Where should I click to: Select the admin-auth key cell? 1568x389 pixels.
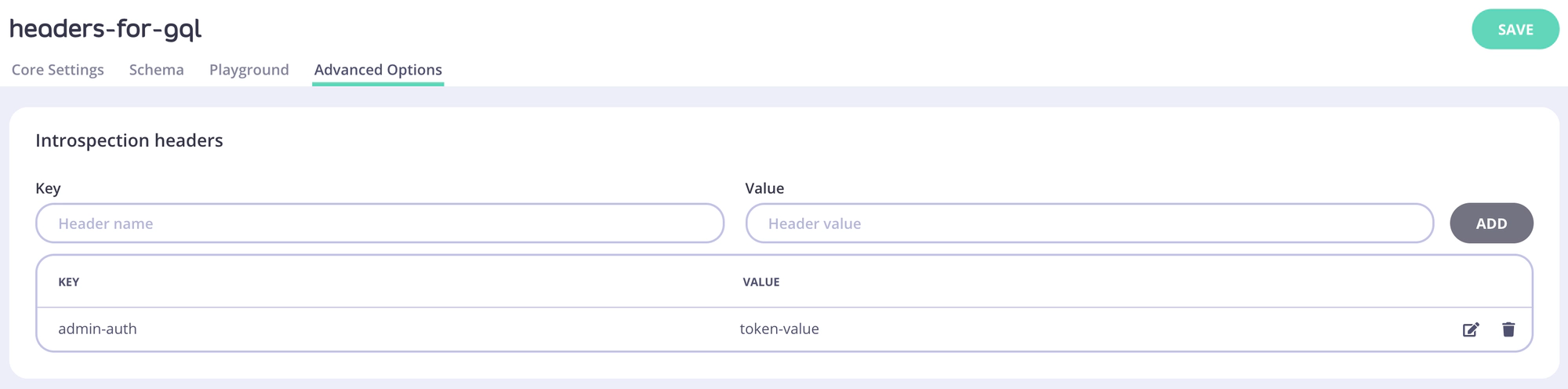click(x=97, y=329)
